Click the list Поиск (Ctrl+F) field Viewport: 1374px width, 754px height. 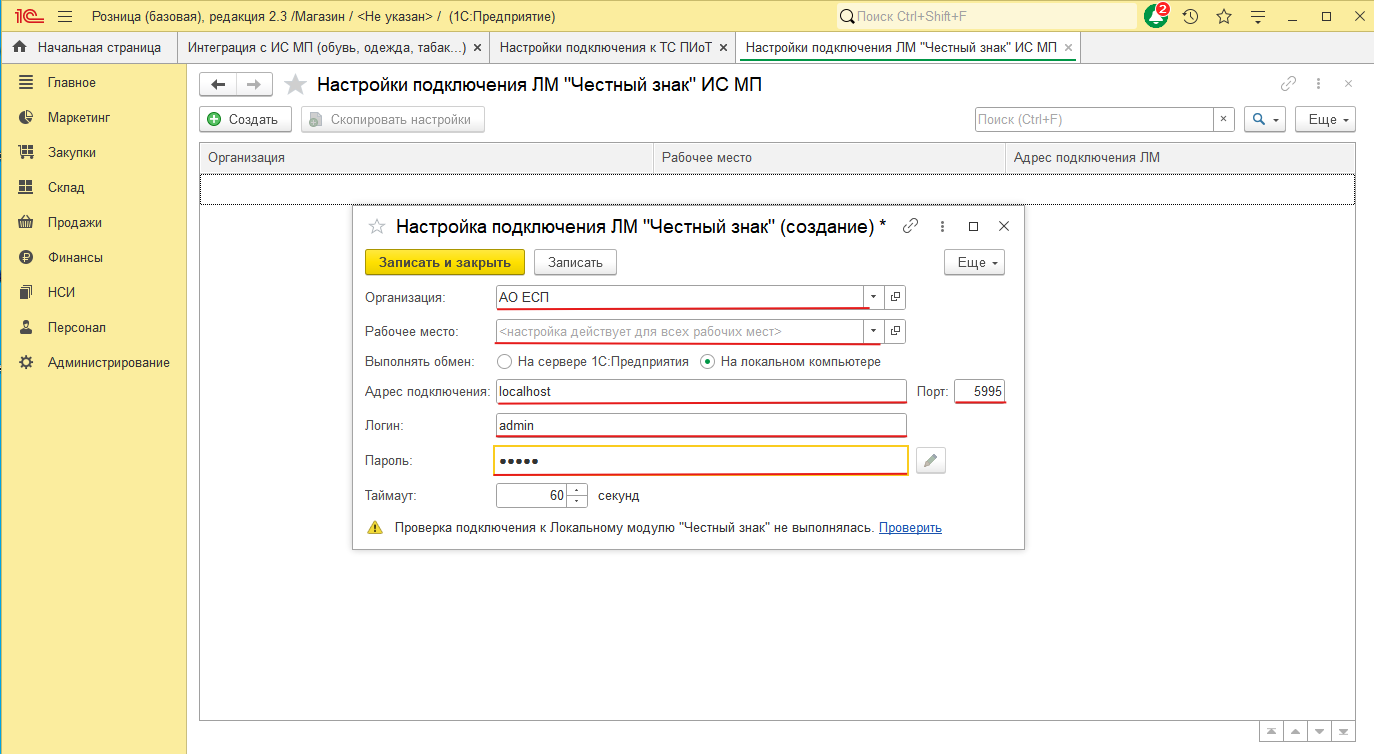tap(1094, 119)
